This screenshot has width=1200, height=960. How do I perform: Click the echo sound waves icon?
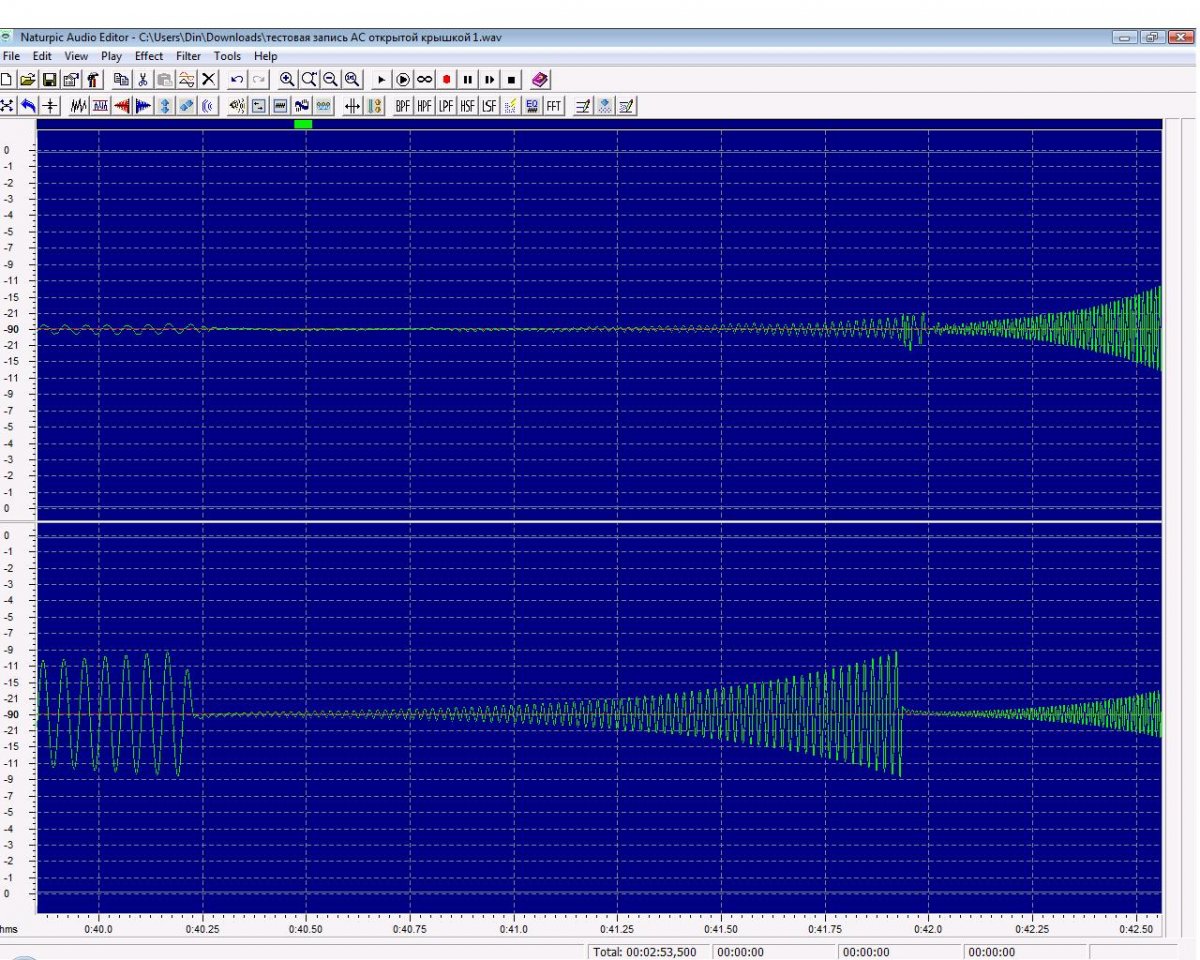208,105
